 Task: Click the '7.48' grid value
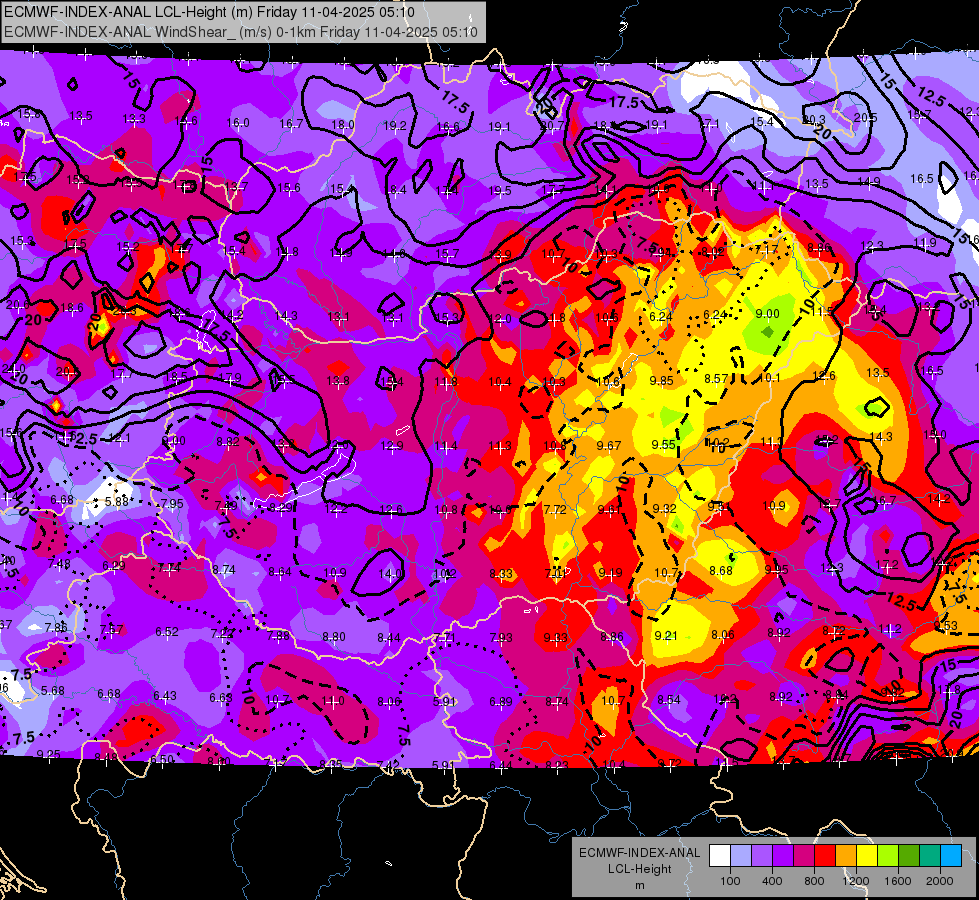(x=59, y=564)
